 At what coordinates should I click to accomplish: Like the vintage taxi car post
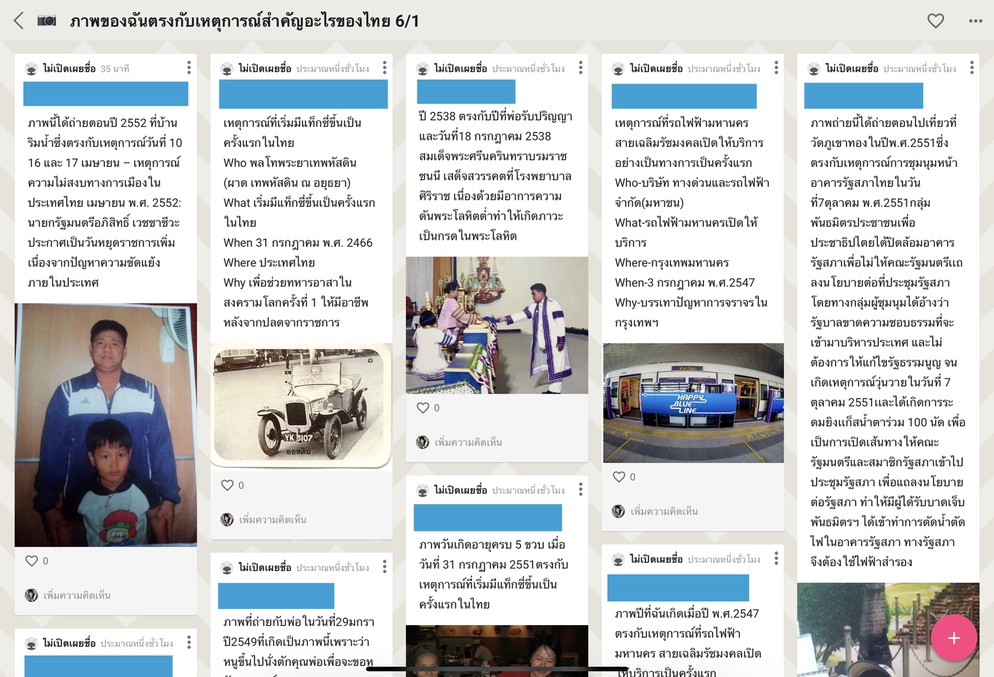click(x=228, y=486)
